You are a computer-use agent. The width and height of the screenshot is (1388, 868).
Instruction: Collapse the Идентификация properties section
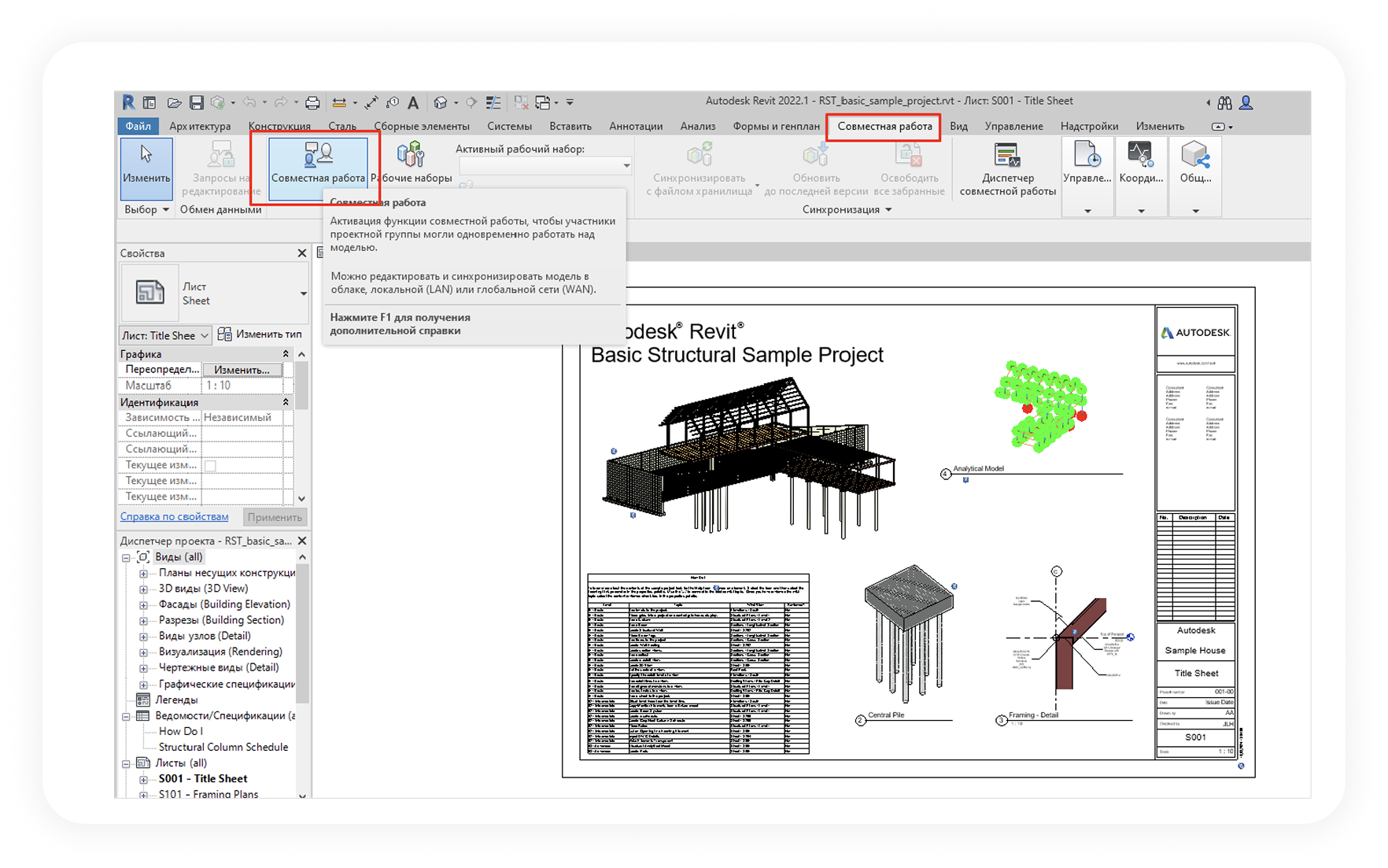(x=286, y=402)
